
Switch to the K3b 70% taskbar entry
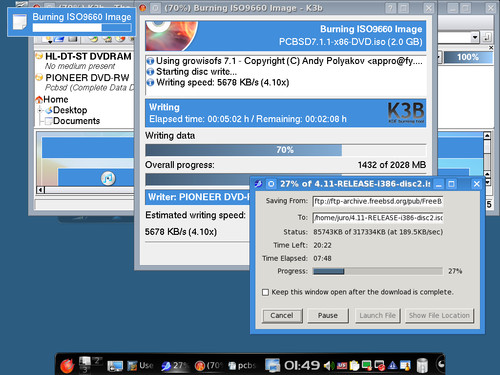[209, 366]
